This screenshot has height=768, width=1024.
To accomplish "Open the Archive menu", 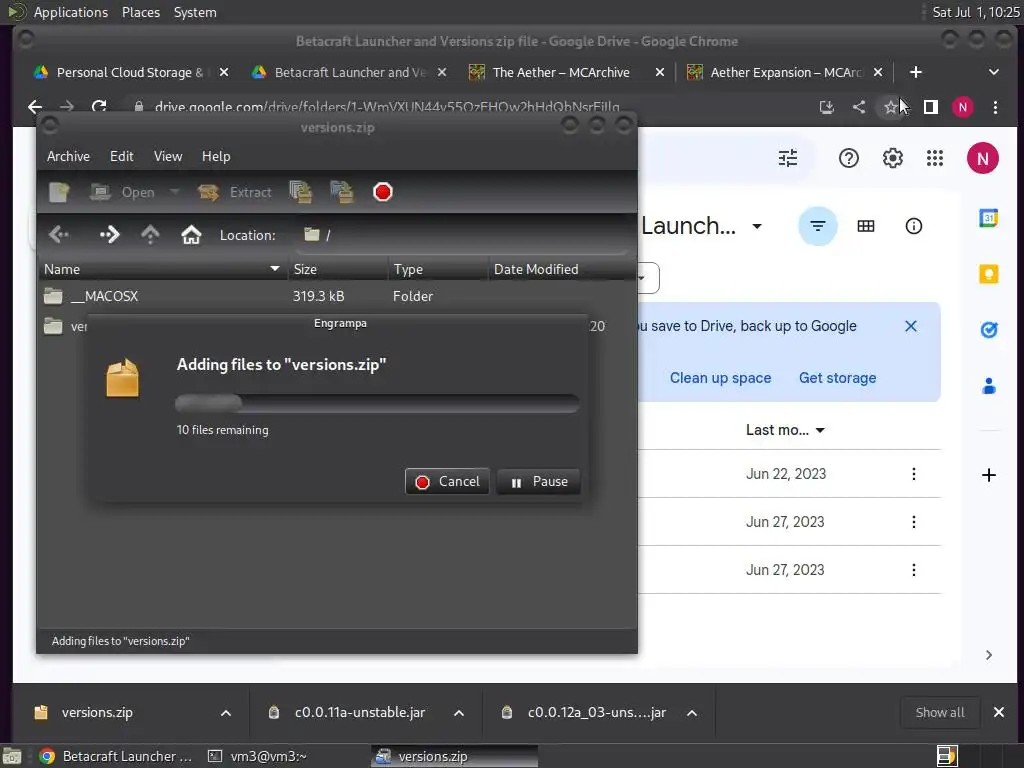I will [x=69, y=156].
